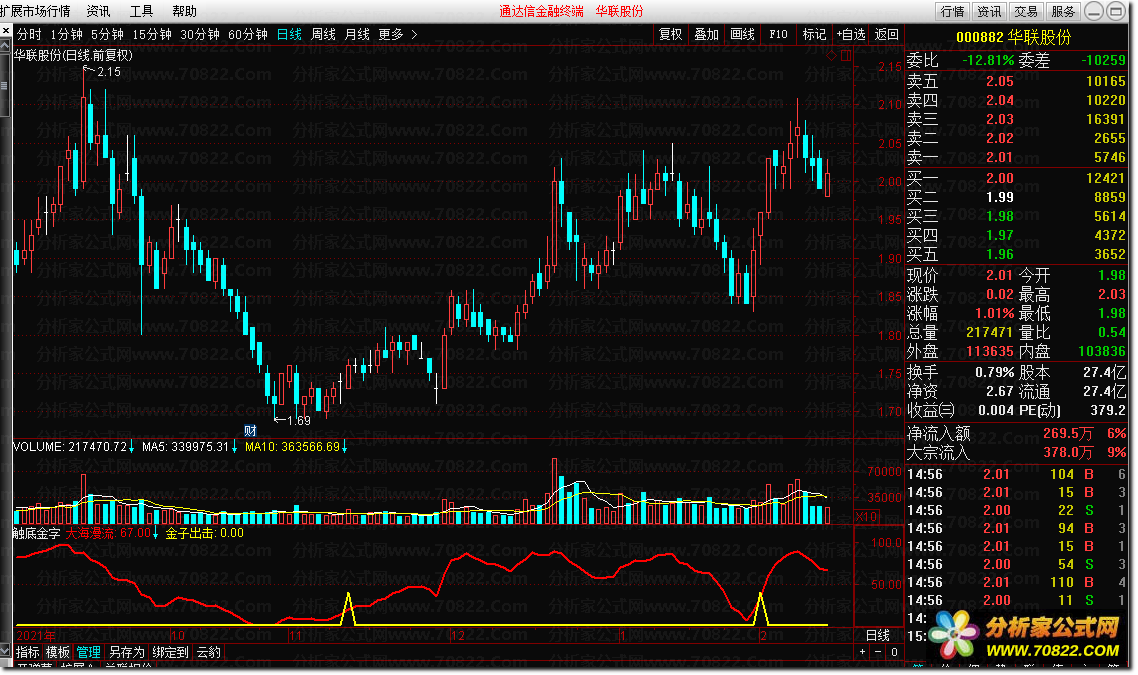Switch to the 分时 intraday view
Image resolution: width=1138 pixels, height=675 pixels.
[x=29, y=34]
